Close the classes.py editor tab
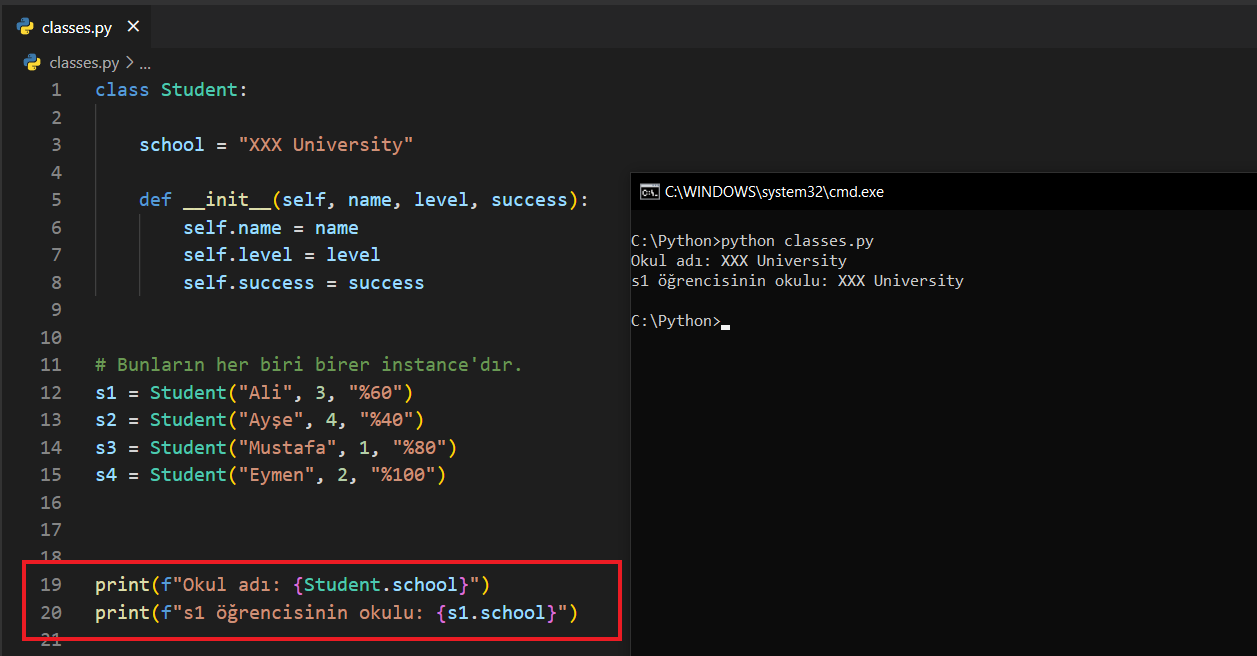 pyautogui.click(x=134, y=27)
